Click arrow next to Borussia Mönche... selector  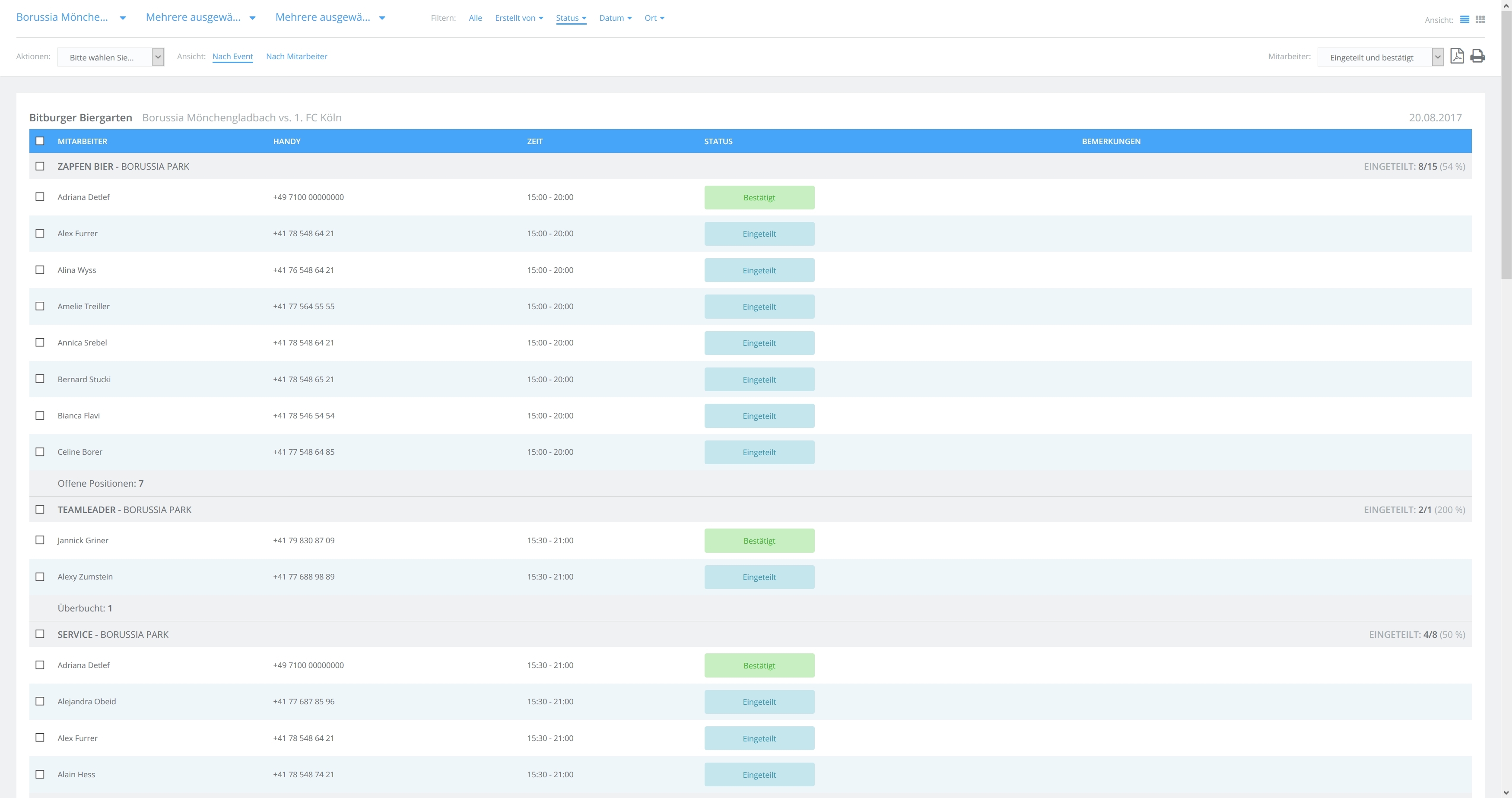click(x=123, y=18)
